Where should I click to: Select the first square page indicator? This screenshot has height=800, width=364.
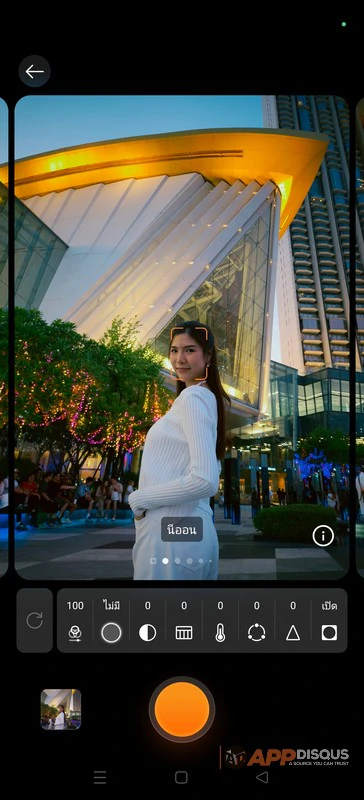point(153,561)
